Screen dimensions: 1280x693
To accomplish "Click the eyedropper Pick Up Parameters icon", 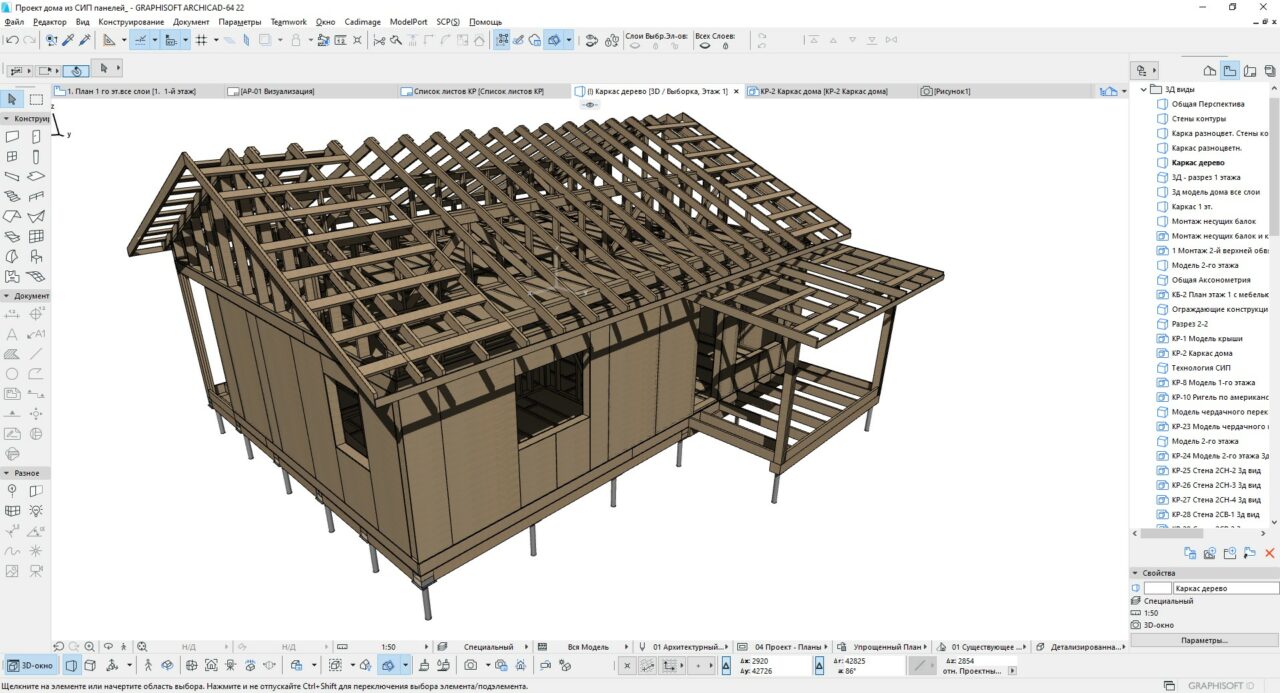I will click(x=68, y=40).
